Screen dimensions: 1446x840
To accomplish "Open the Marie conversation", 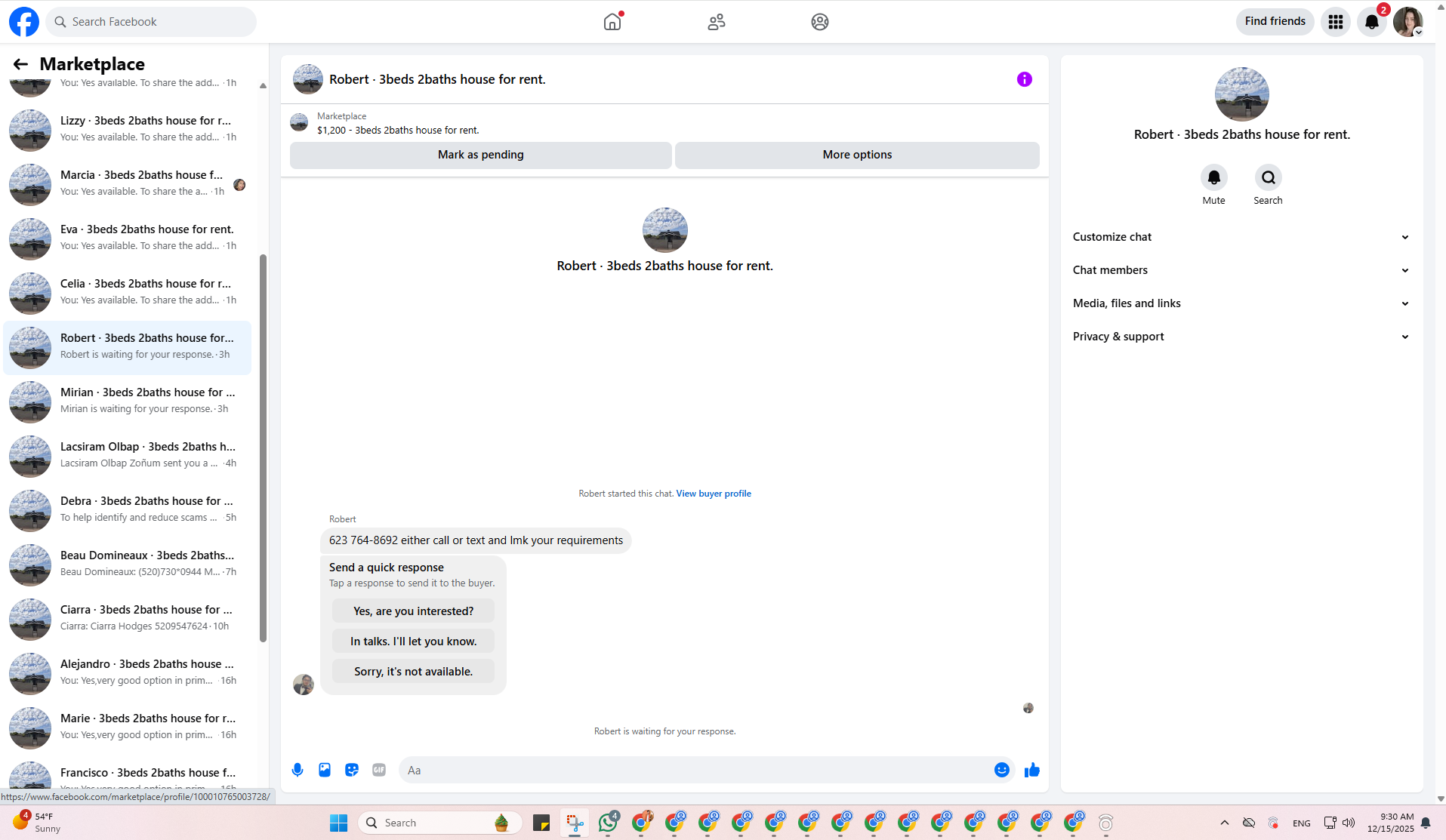I will pos(127,727).
